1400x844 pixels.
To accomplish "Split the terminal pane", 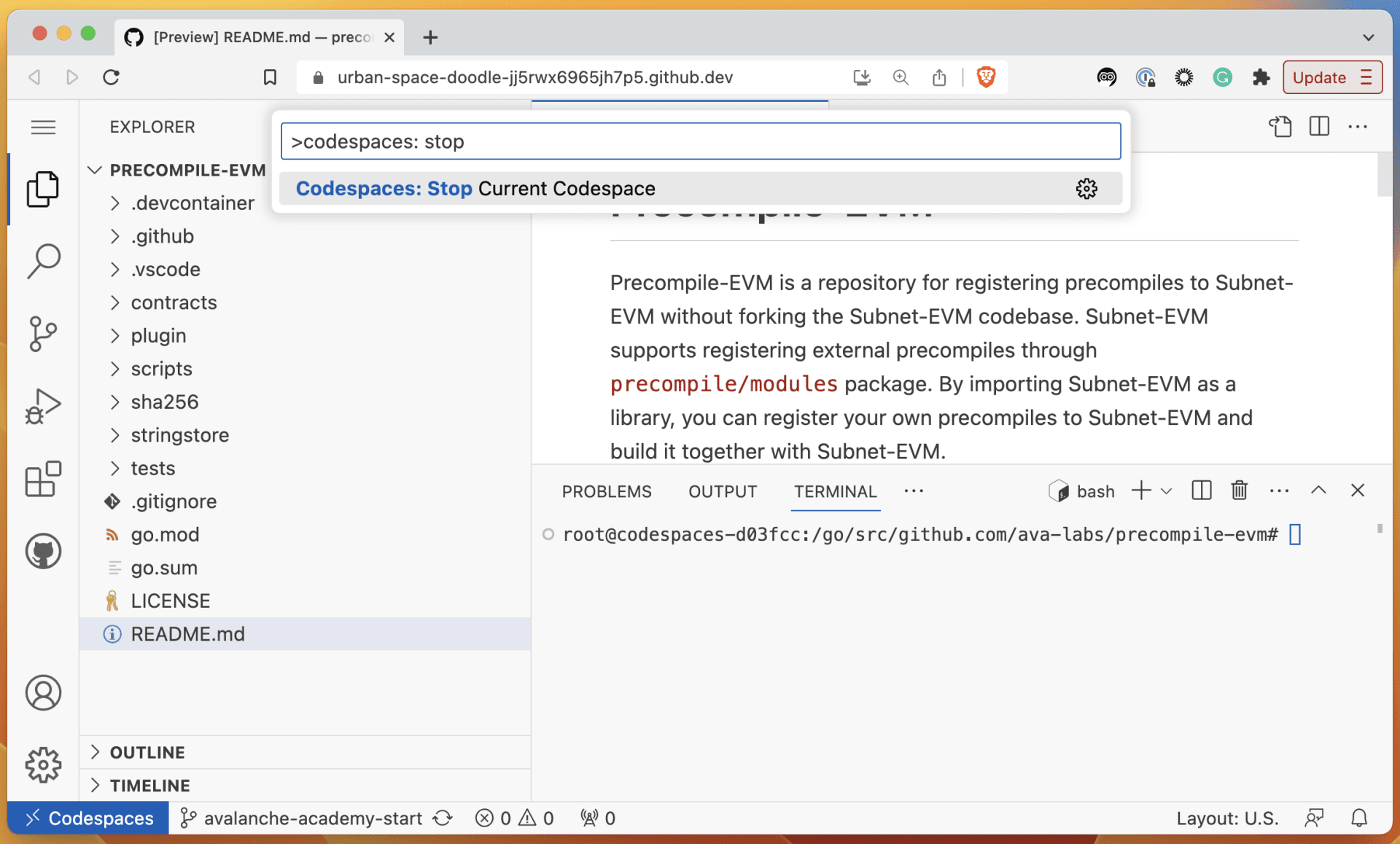I will (x=1201, y=491).
